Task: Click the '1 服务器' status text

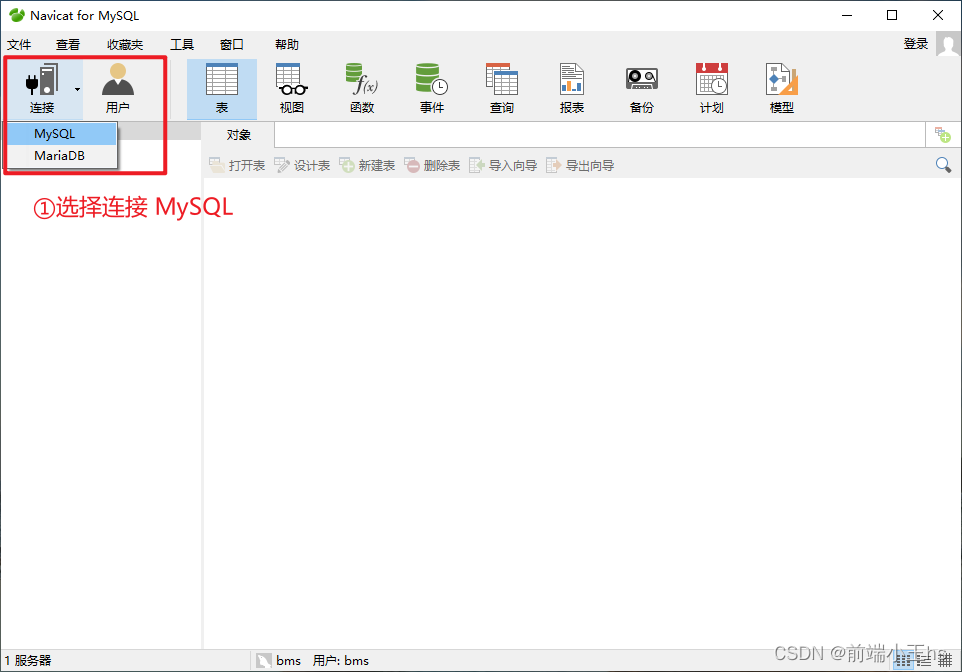Action: coord(28,661)
